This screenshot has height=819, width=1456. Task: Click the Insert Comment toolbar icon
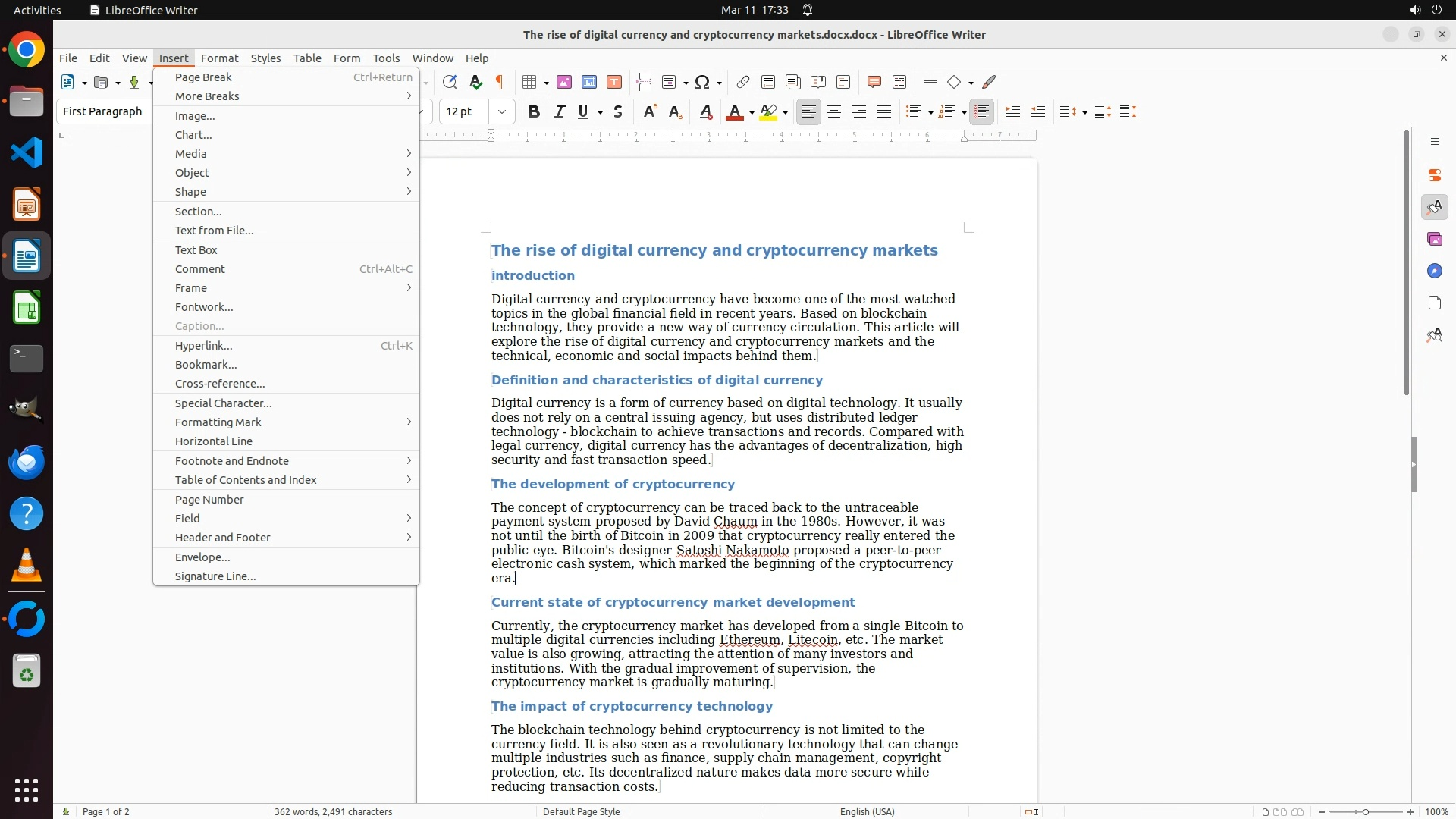point(874,82)
